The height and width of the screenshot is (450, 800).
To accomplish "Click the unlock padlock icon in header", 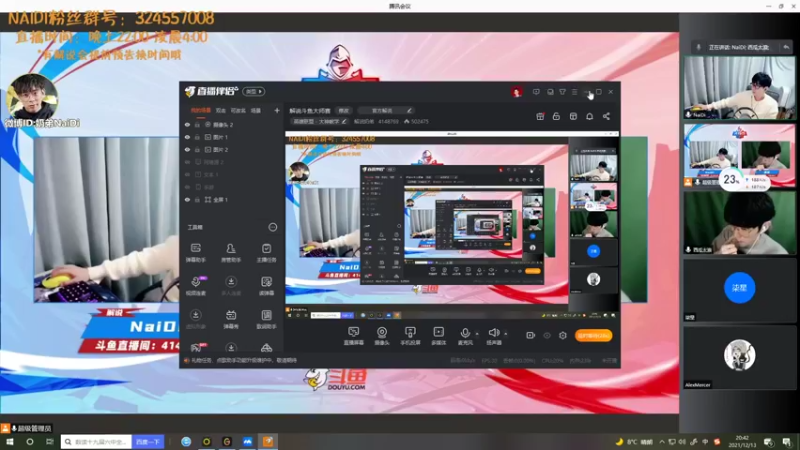I will 556,116.
